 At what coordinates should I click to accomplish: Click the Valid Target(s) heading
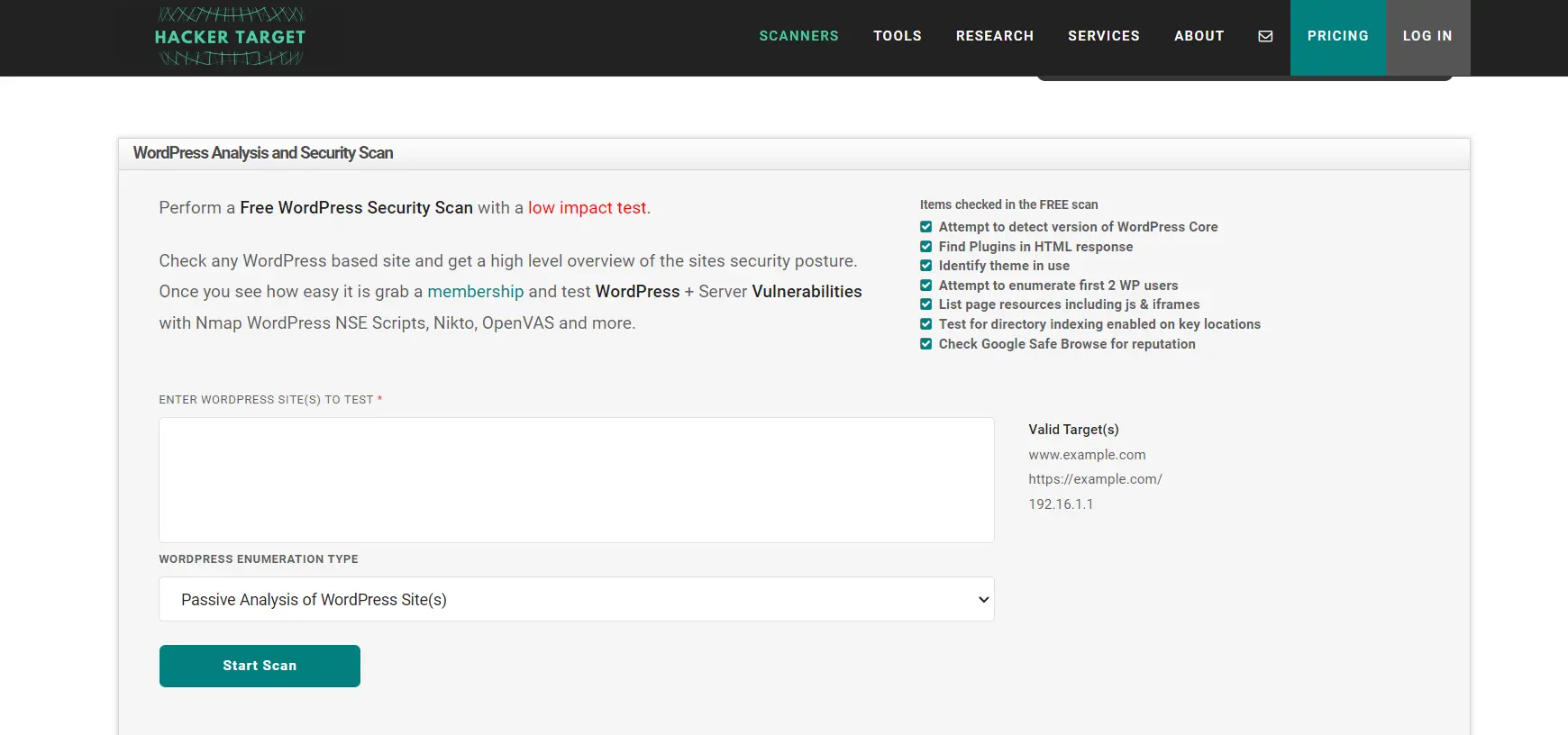click(x=1073, y=430)
